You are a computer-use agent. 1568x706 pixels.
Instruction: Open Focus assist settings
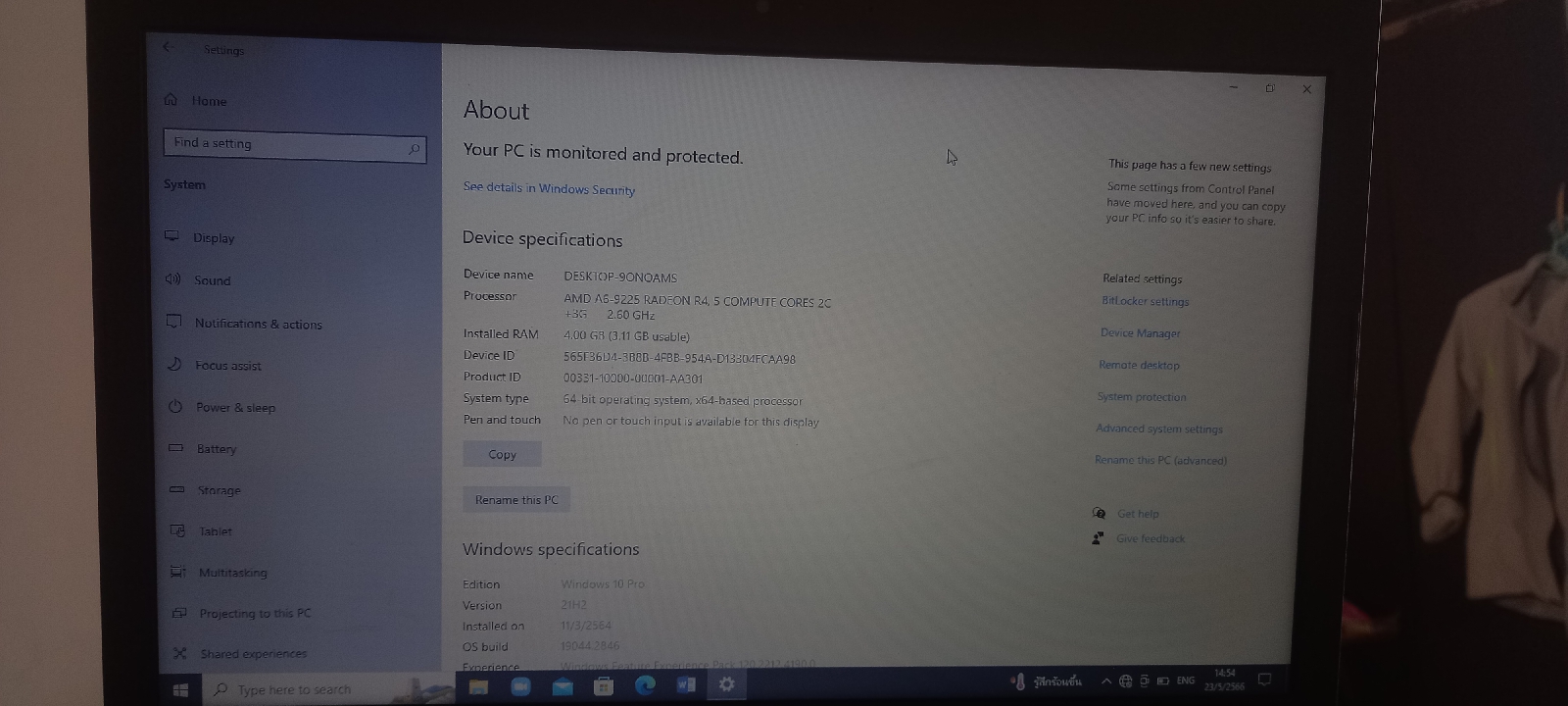(216, 365)
